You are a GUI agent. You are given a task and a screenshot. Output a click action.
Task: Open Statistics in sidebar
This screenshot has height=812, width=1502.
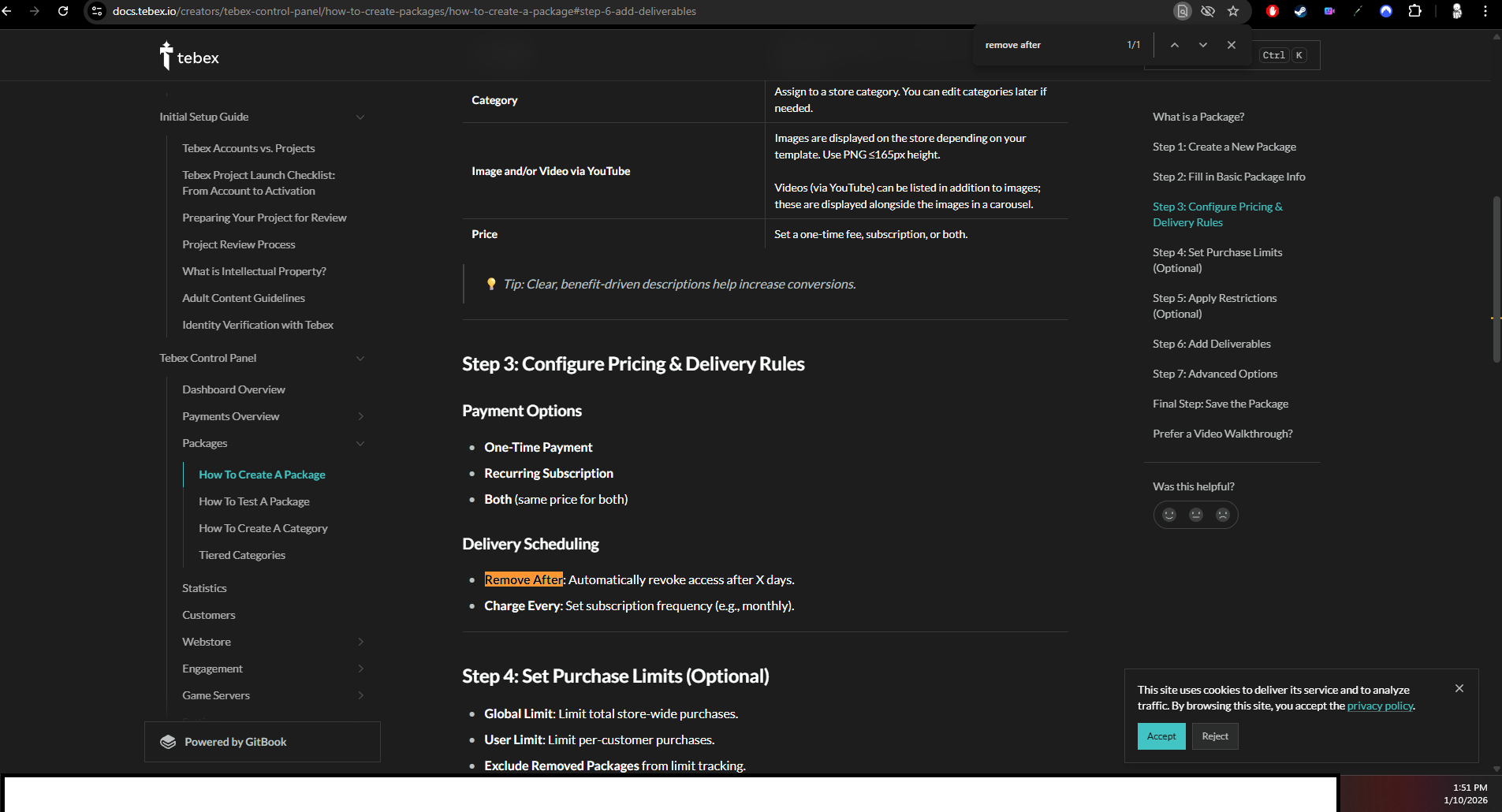(x=204, y=588)
